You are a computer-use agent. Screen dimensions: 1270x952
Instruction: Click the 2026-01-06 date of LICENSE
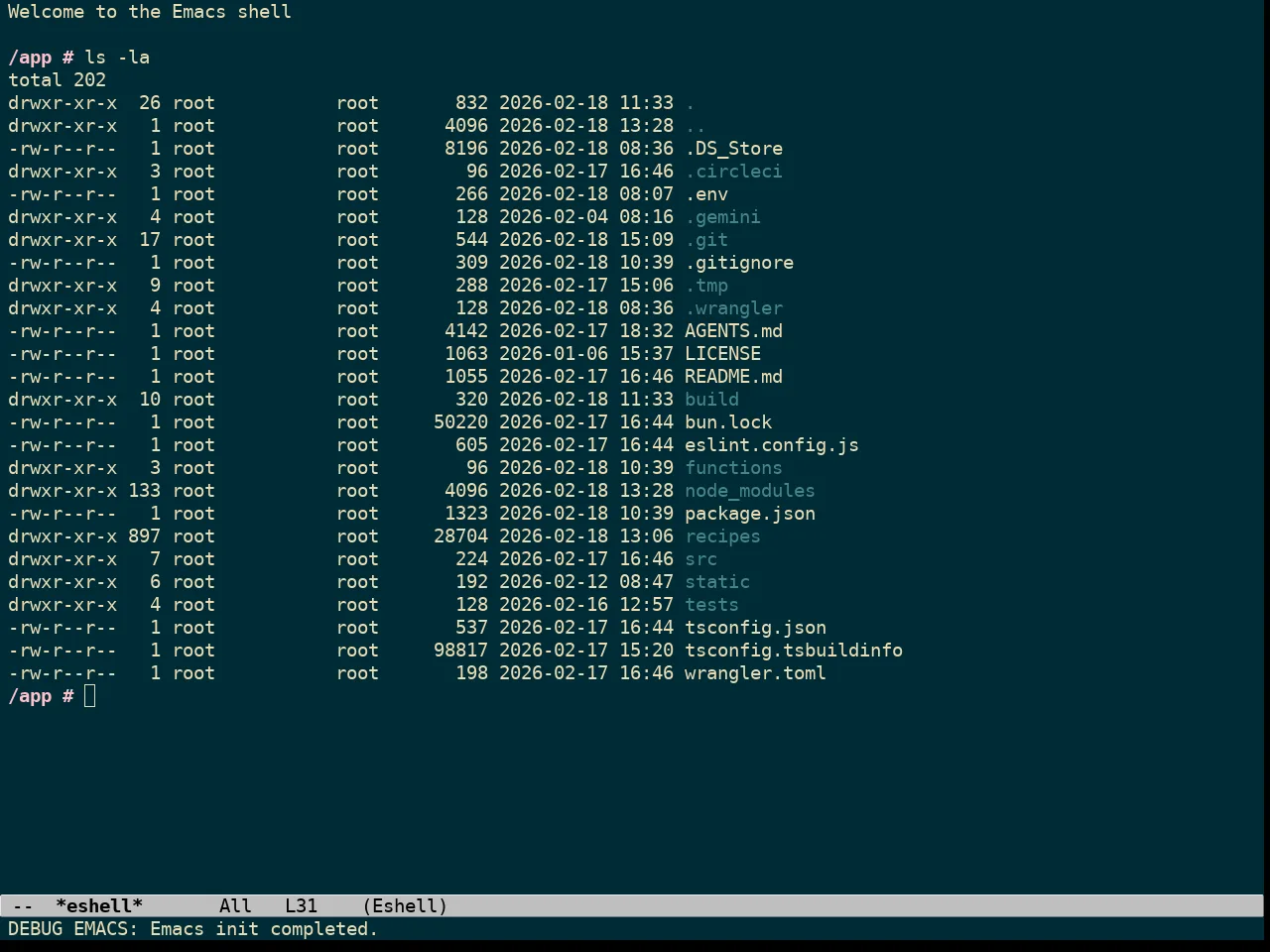554,354
